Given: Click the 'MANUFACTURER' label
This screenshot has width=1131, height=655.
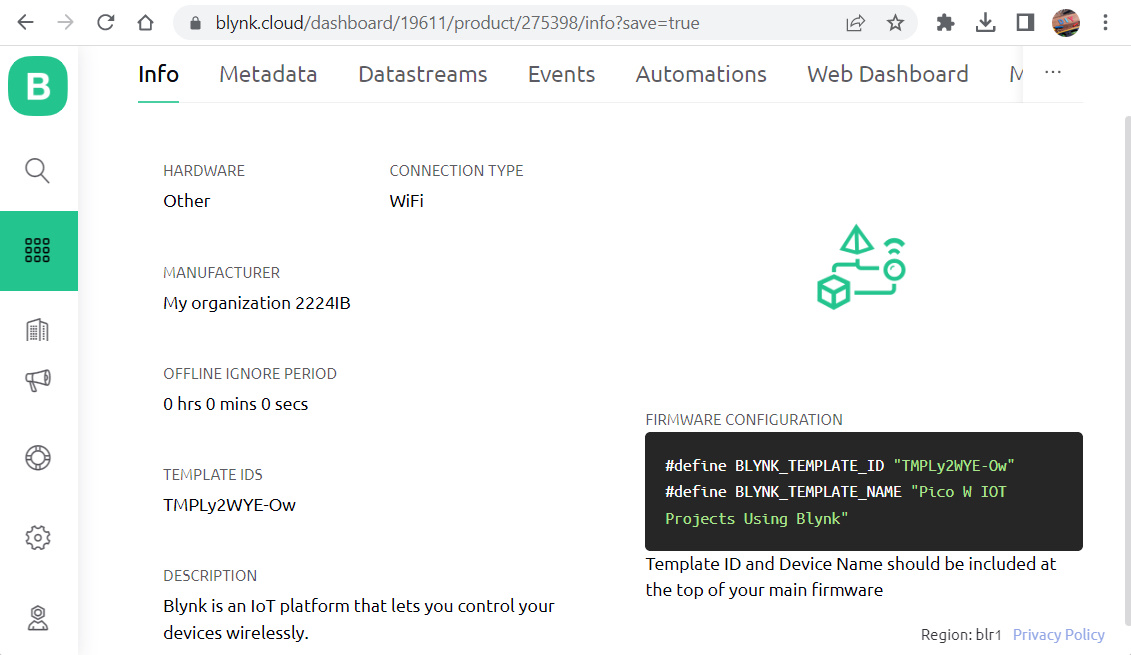Looking at the screenshot, I should pos(221,273).
